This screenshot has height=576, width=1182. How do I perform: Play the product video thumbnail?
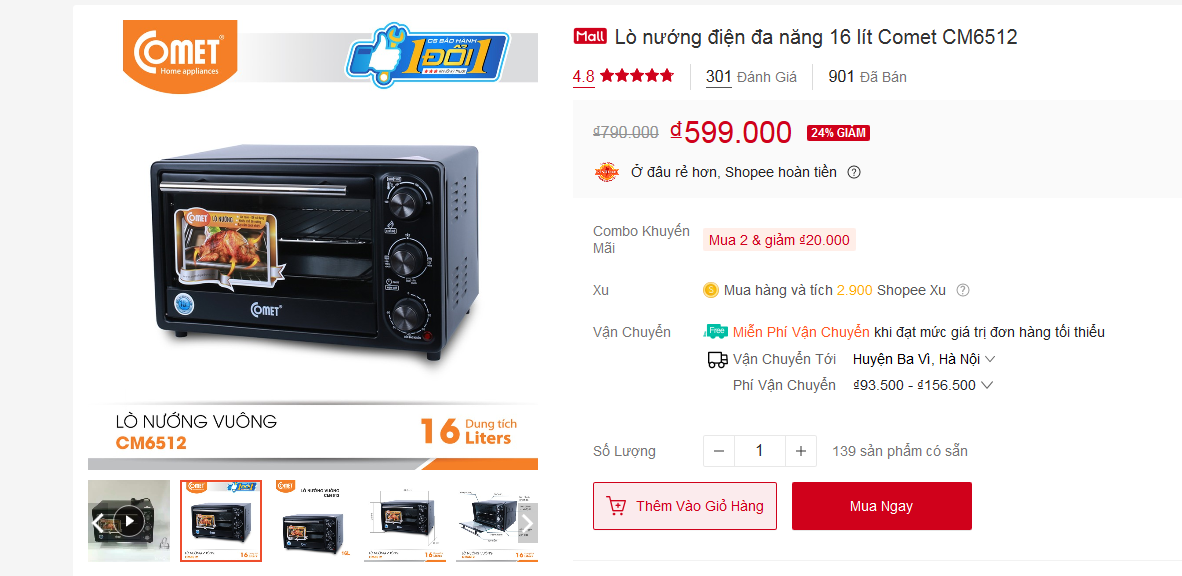pos(129,521)
